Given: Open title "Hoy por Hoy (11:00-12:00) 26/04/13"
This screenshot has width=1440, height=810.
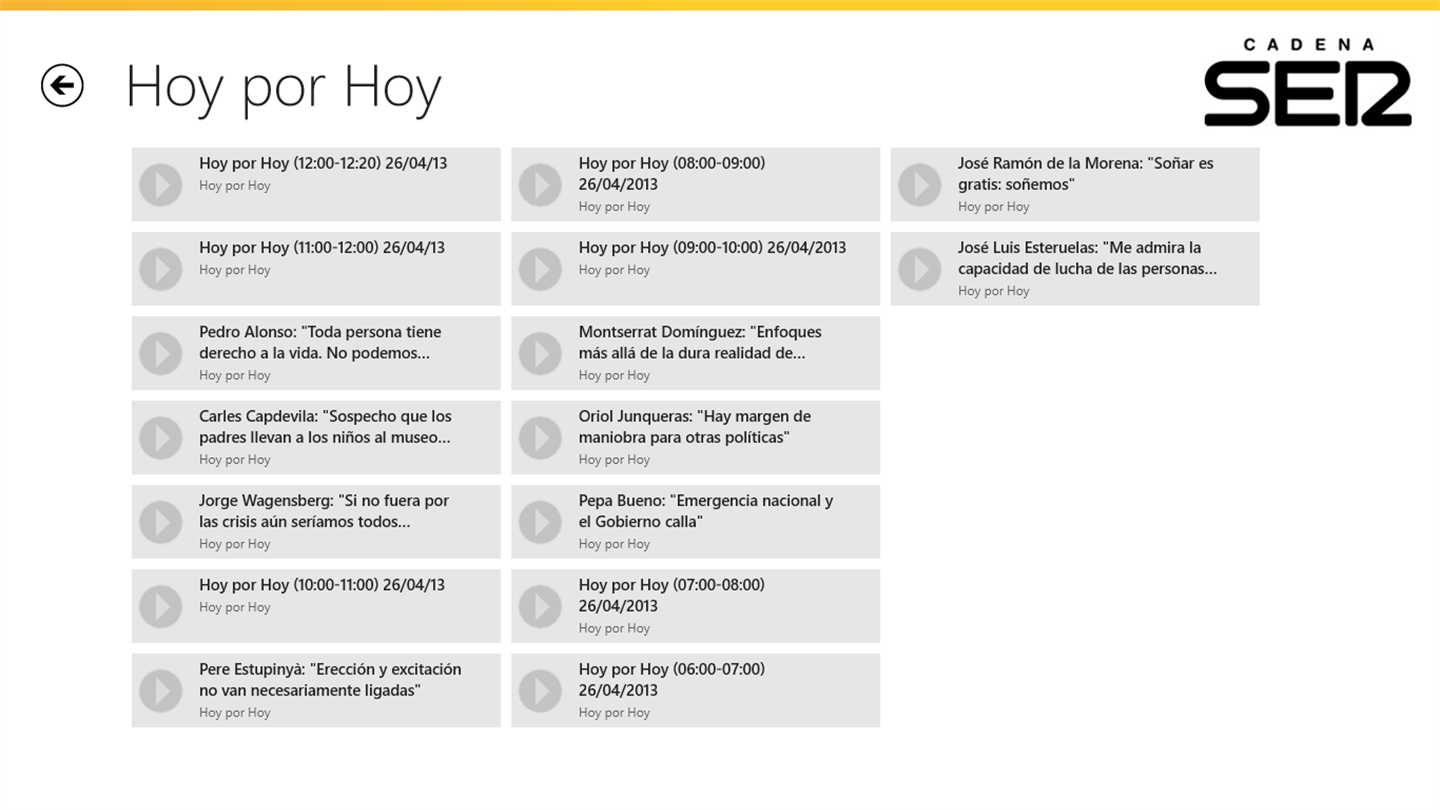Looking at the screenshot, I should coord(322,247).
